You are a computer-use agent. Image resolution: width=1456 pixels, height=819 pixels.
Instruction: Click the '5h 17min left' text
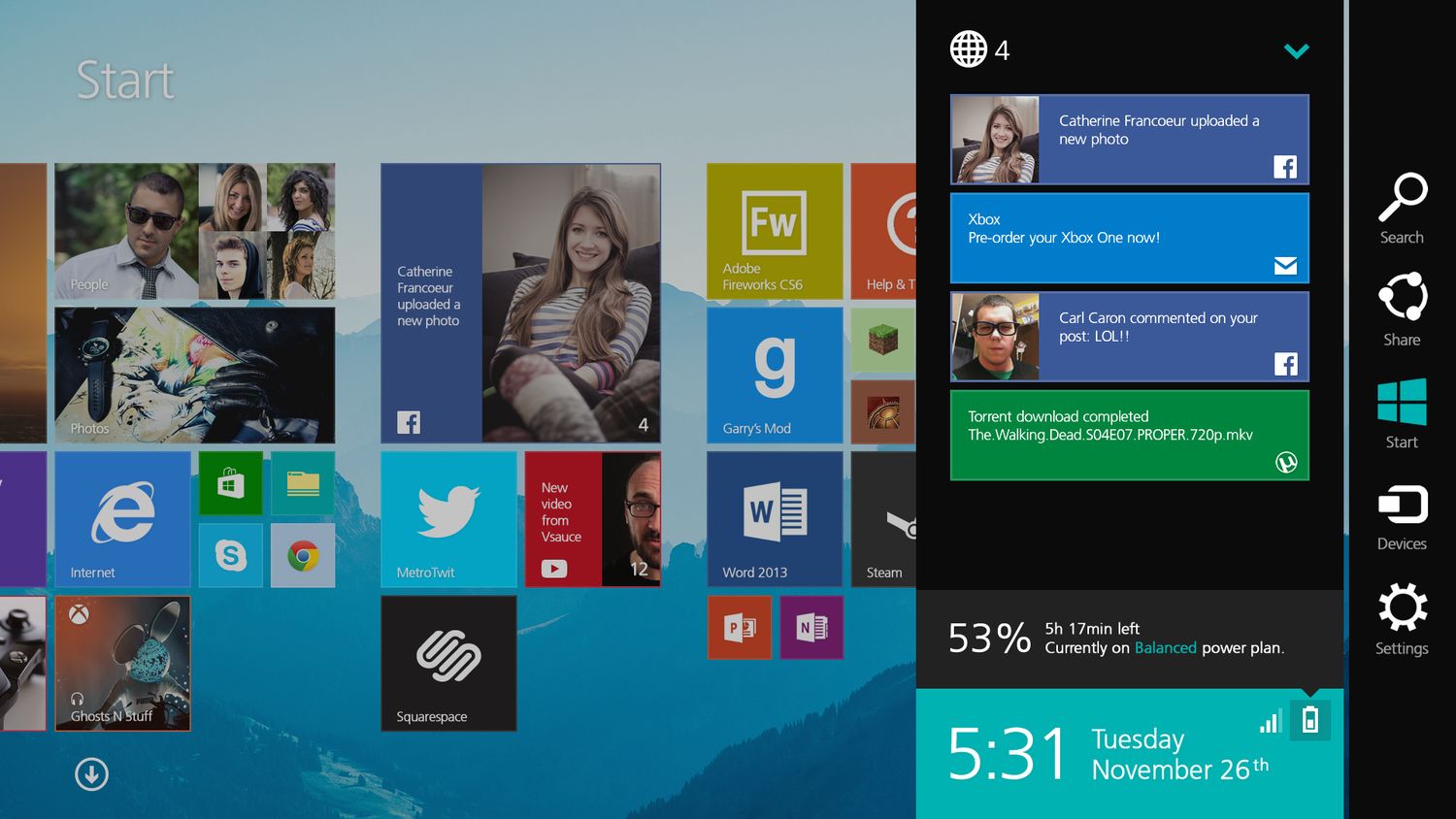tap(1092, 629)
